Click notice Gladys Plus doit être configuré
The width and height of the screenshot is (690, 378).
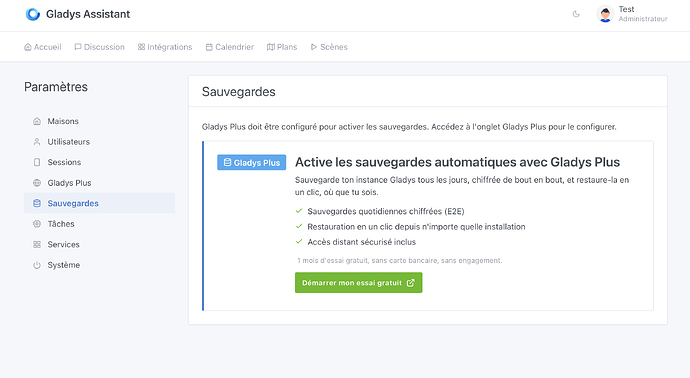409,127
